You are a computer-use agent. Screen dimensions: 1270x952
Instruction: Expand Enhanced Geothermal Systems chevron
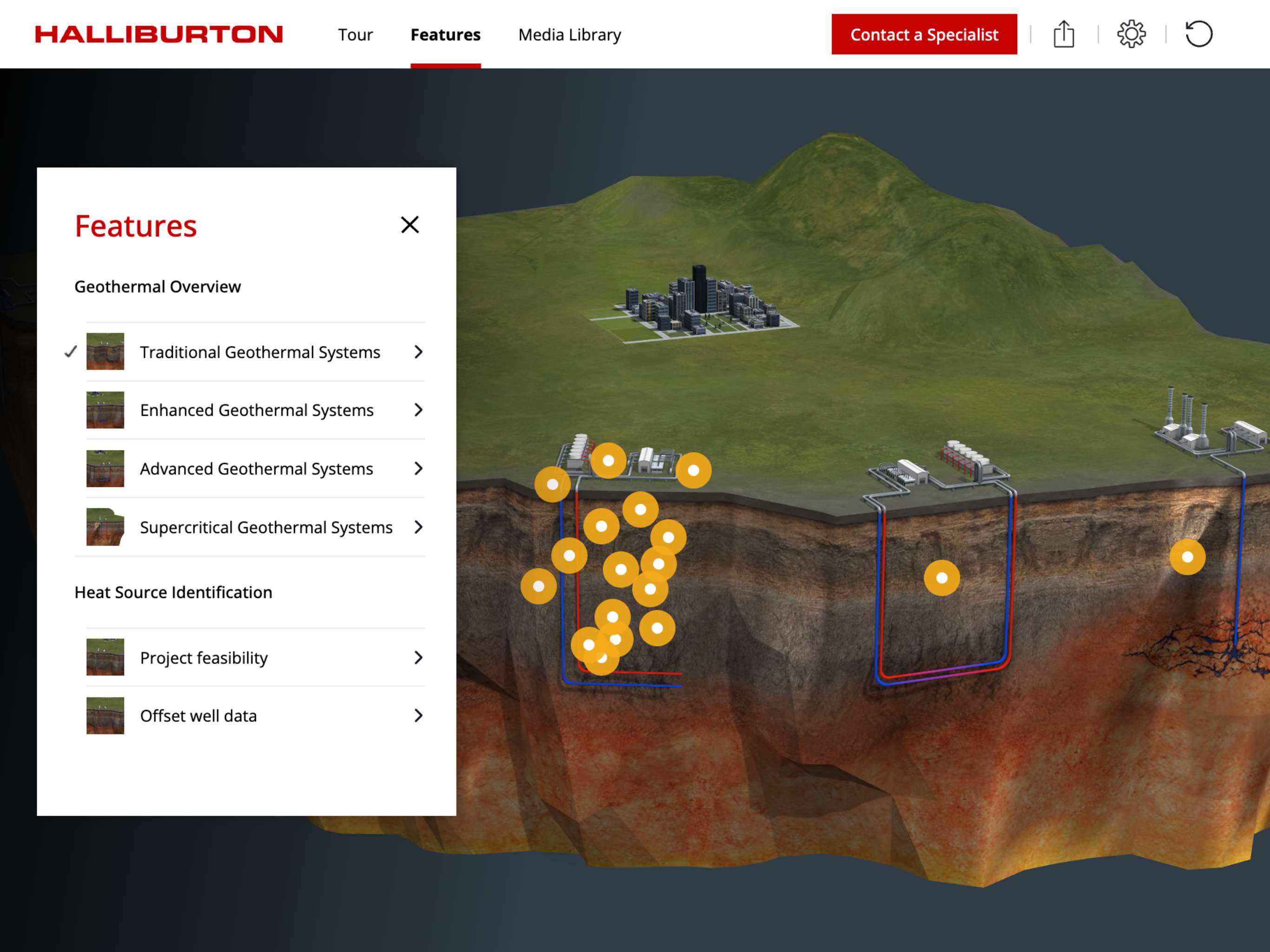pyautogui.click(x=418, y=410)
